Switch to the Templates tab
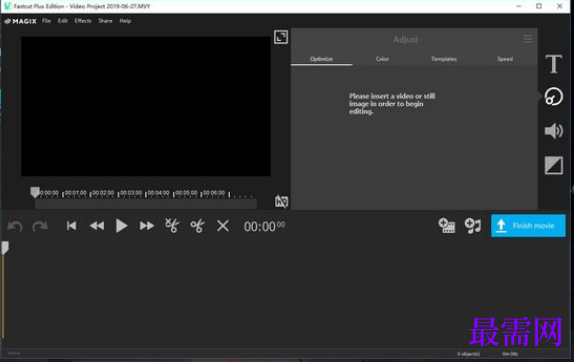581x363 pixels. (x=444, y=59)
